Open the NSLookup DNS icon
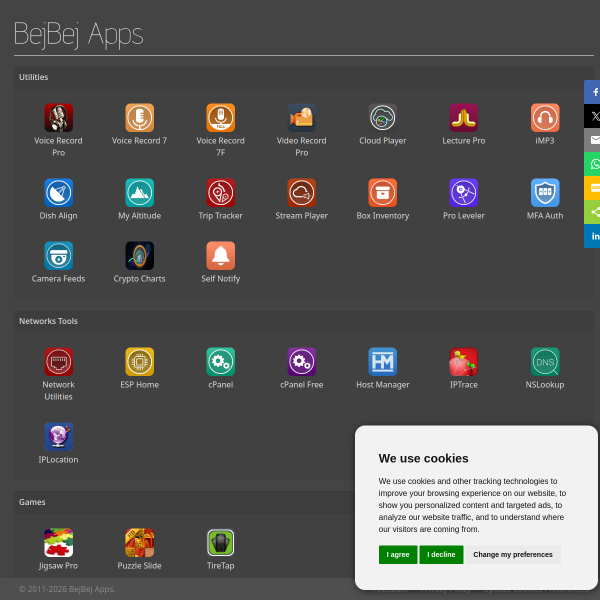The image size is (600, 600). click(545, 362)
